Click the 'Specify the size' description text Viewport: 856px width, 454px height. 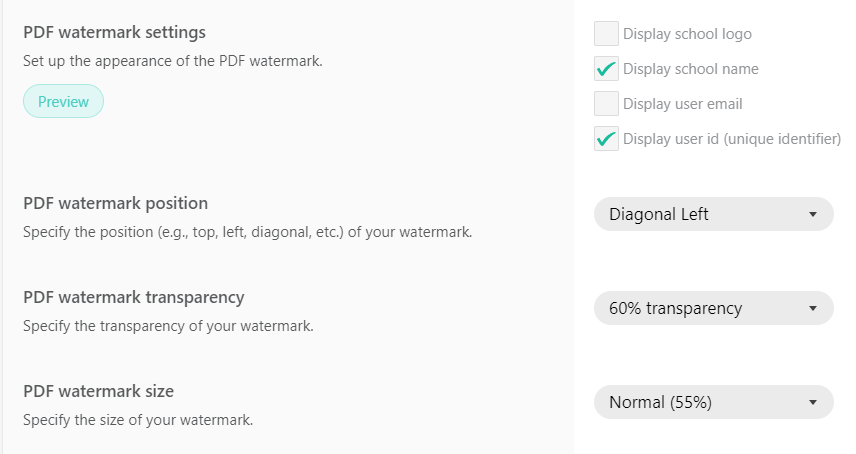(138, 420)
